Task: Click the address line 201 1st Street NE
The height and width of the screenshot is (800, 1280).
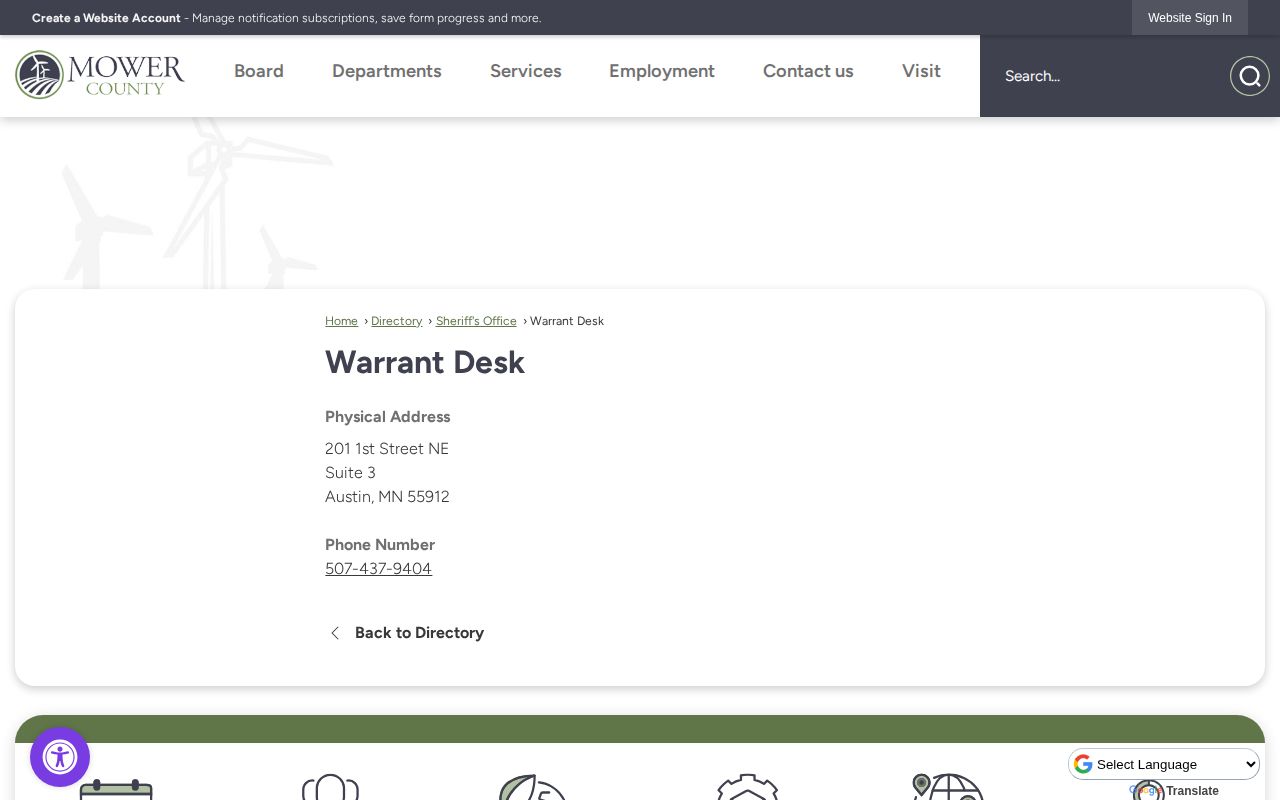Action: (x=387, y=449)
